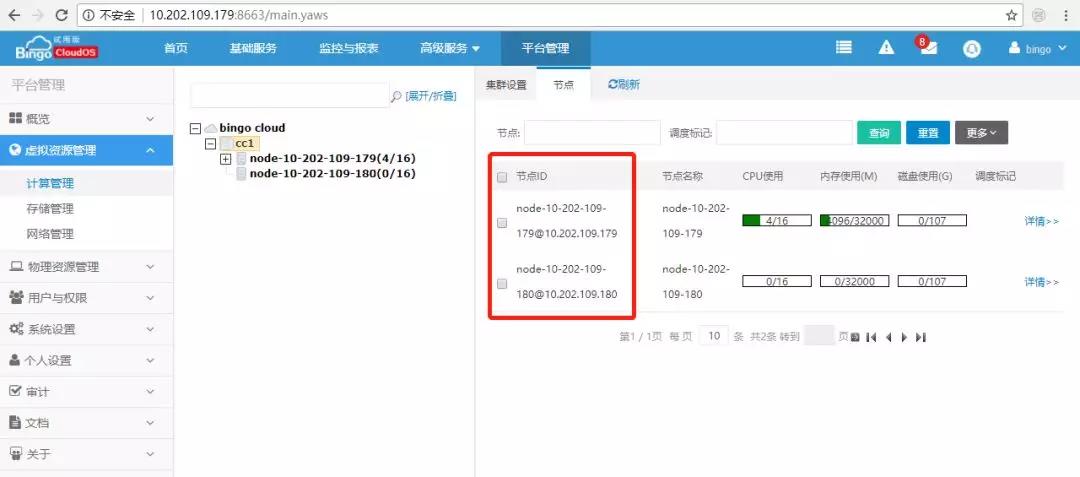The image size is (1080, 477).
Task: Open the warning alerts triangle icon
Action: point(886,47)
